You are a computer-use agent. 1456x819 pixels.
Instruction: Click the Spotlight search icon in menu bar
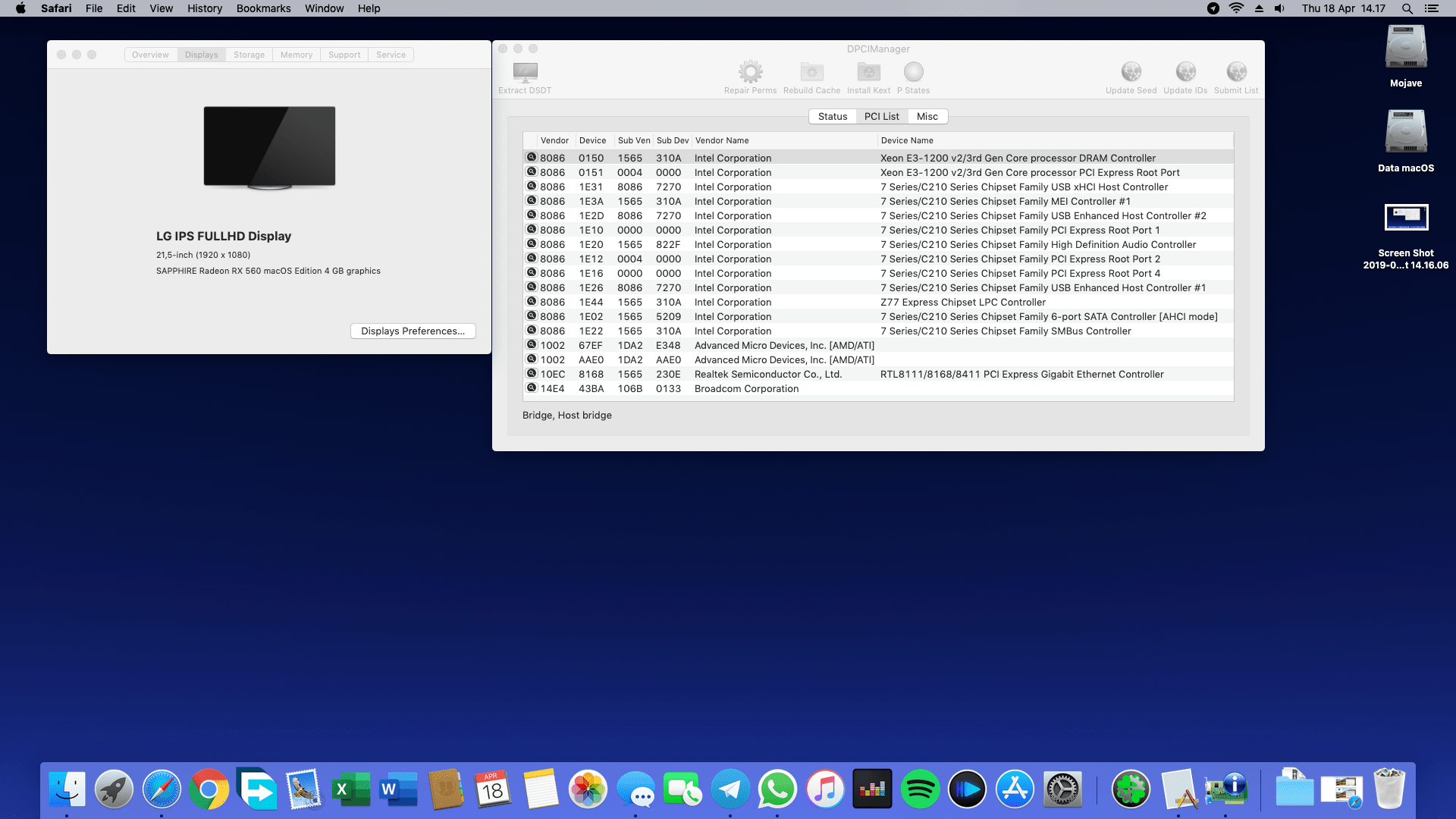click(x=1407, y=8)
